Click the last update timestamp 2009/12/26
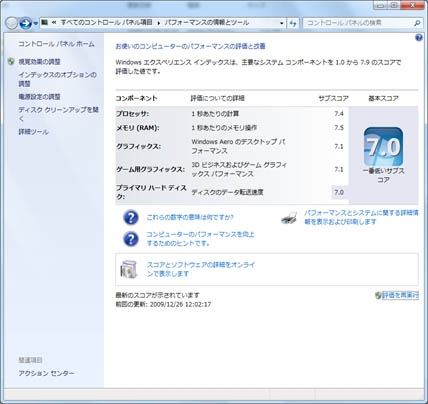The width and height of the screenshot is (428, 404). click(180, 304)
